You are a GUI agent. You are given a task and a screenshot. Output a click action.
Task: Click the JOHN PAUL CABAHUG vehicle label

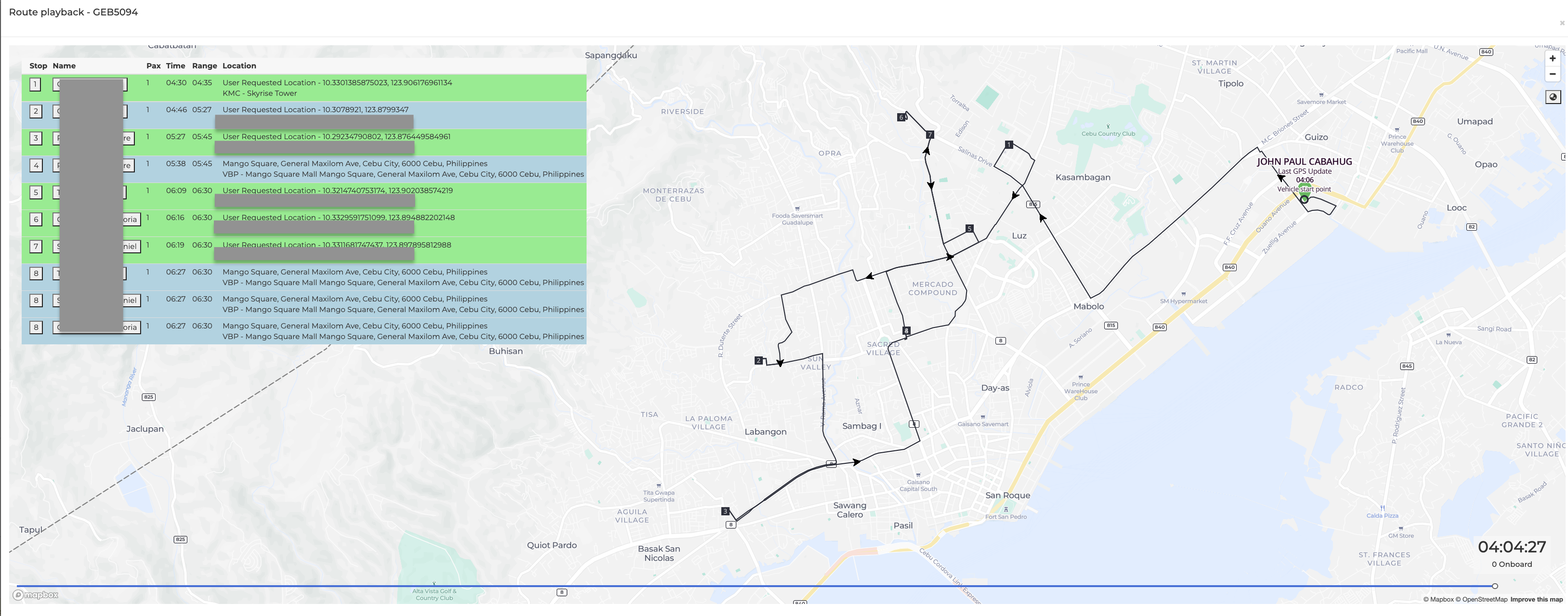pyautogui.click(x=1305, y=161)
